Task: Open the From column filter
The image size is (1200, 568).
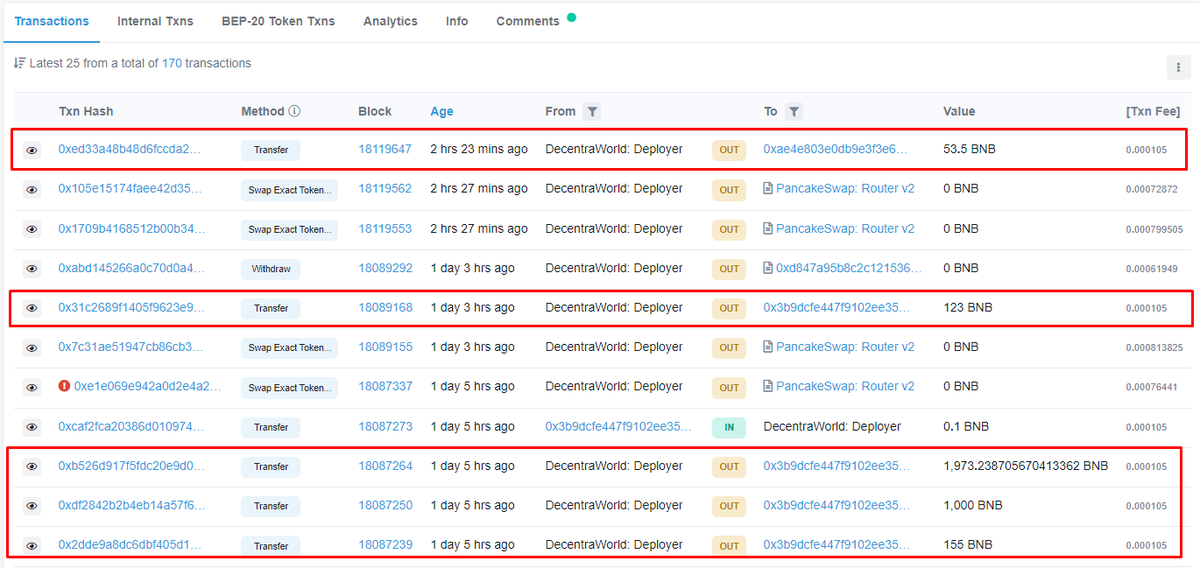Action: pyautogui.click(x=592, y=112)
